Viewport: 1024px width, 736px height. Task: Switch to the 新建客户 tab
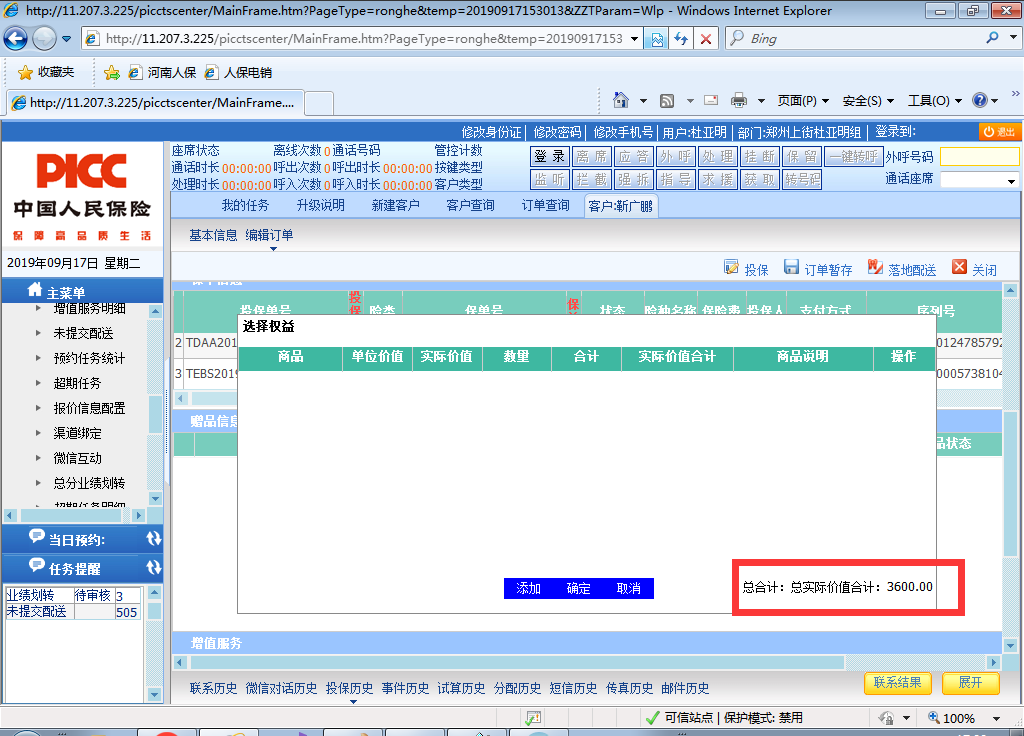click(x=396, y=205)
